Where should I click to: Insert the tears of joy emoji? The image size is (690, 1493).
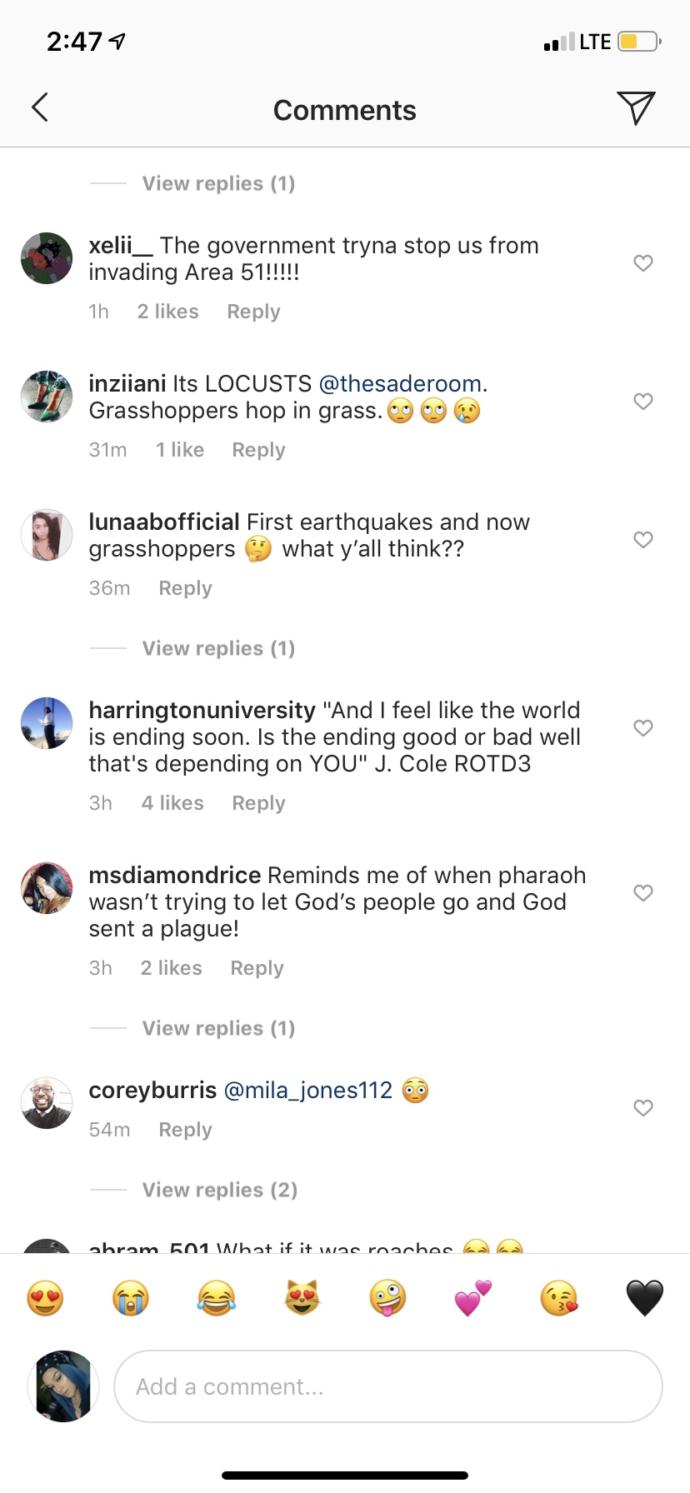tap(216, 1299)
